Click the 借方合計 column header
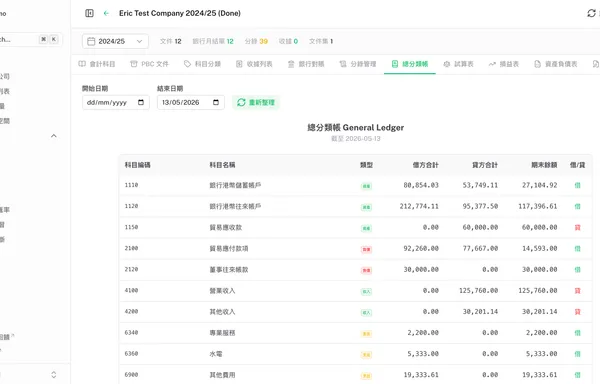Viewport: 600px width, 384px height. [x=426, y=165]
